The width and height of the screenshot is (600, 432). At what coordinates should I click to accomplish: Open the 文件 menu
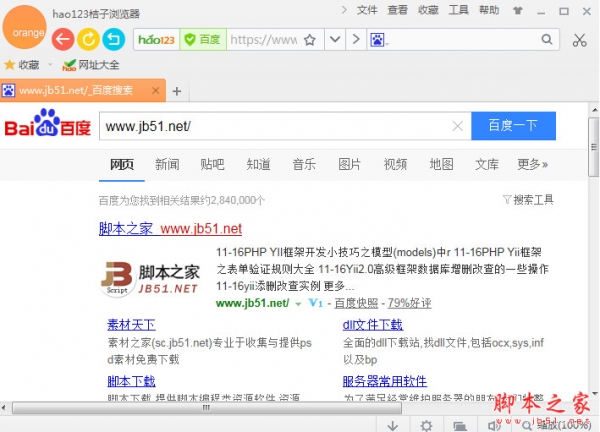click(367, 10)
